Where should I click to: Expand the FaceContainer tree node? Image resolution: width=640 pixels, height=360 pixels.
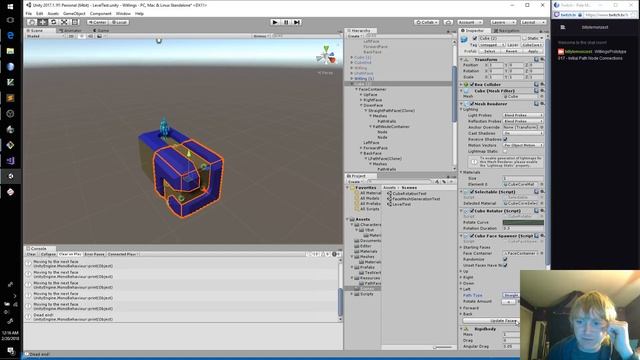[x=356, y=89]
